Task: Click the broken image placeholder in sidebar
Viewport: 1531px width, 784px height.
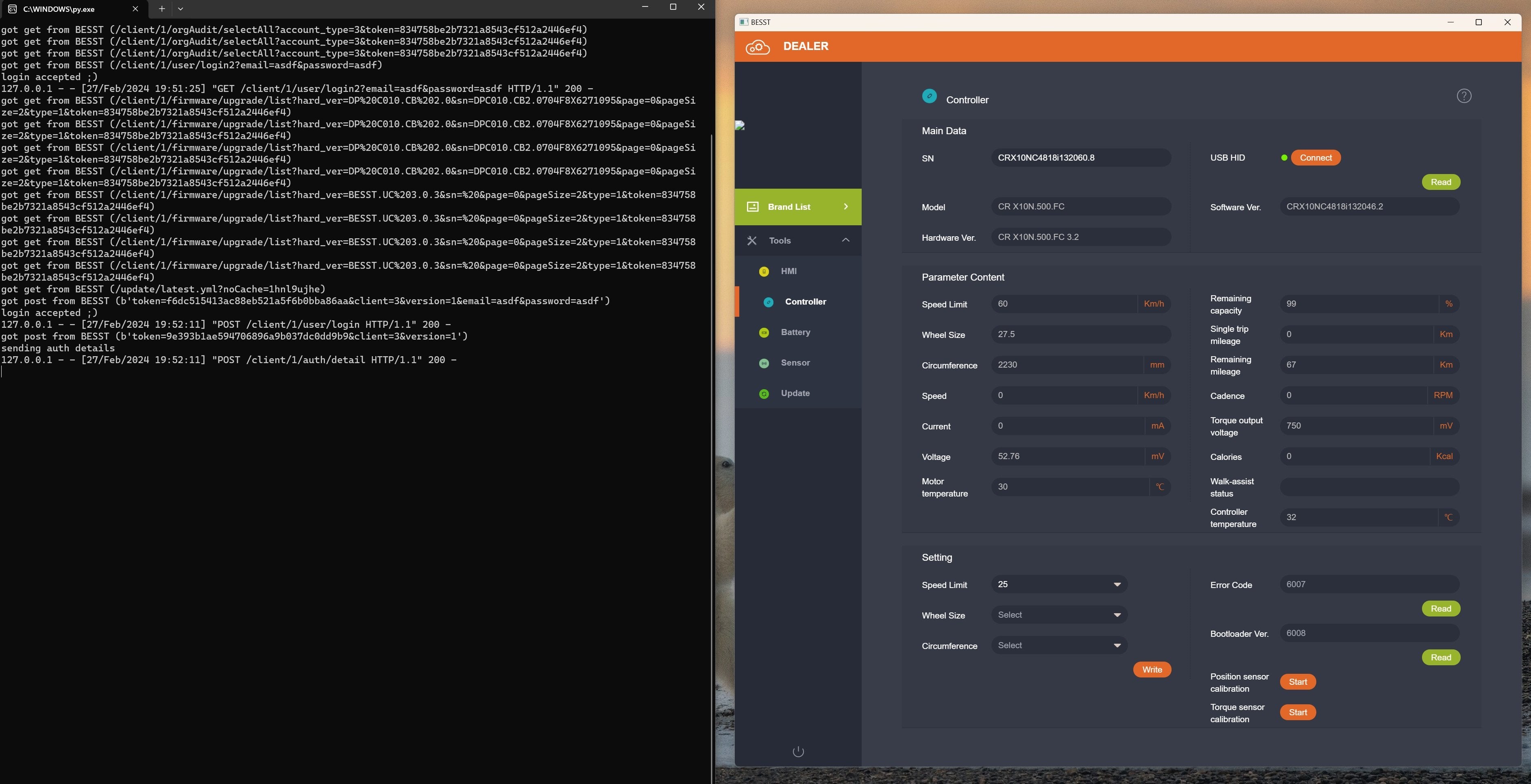Action: coord(740,125)
